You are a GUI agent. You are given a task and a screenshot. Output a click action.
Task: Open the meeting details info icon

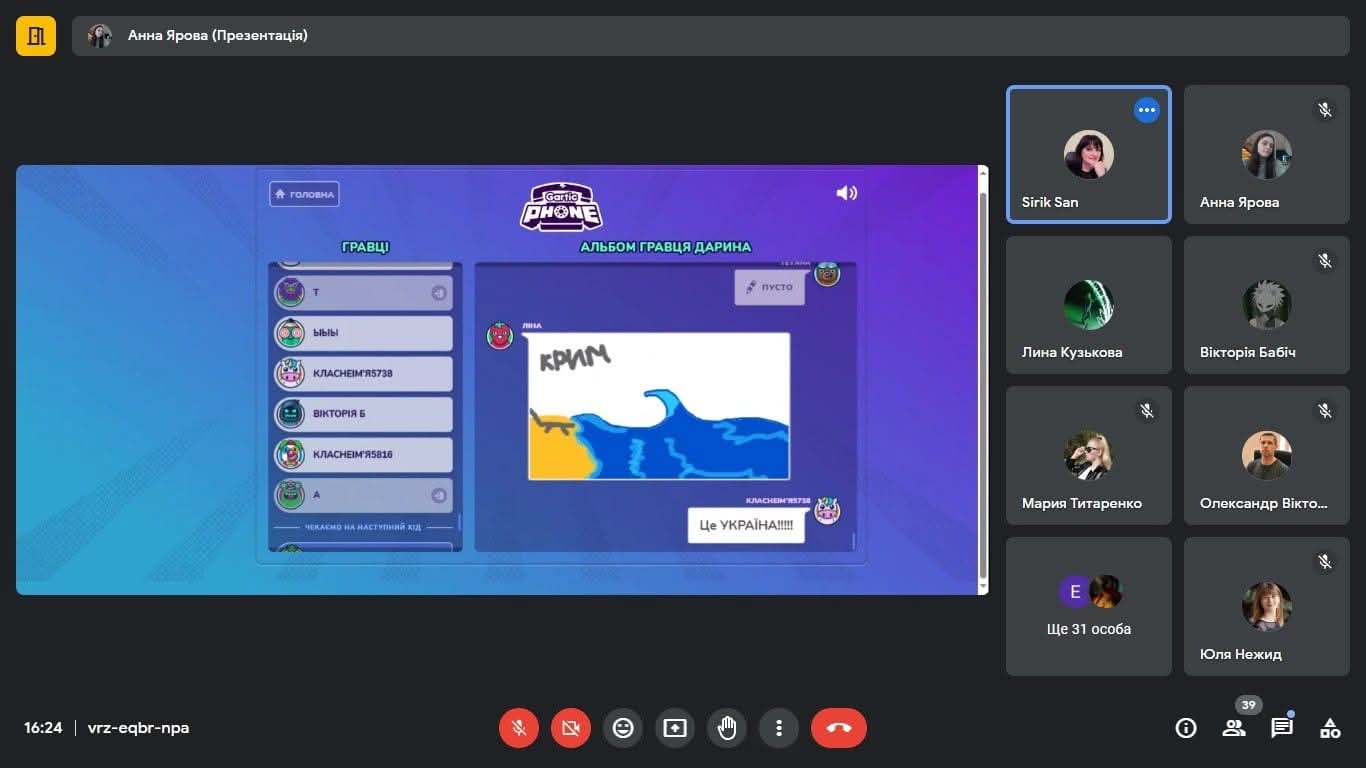pos(1186,728)
